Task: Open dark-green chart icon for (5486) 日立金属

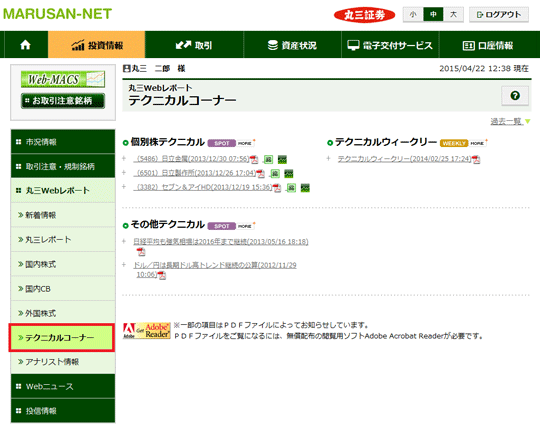Action: 282,159
